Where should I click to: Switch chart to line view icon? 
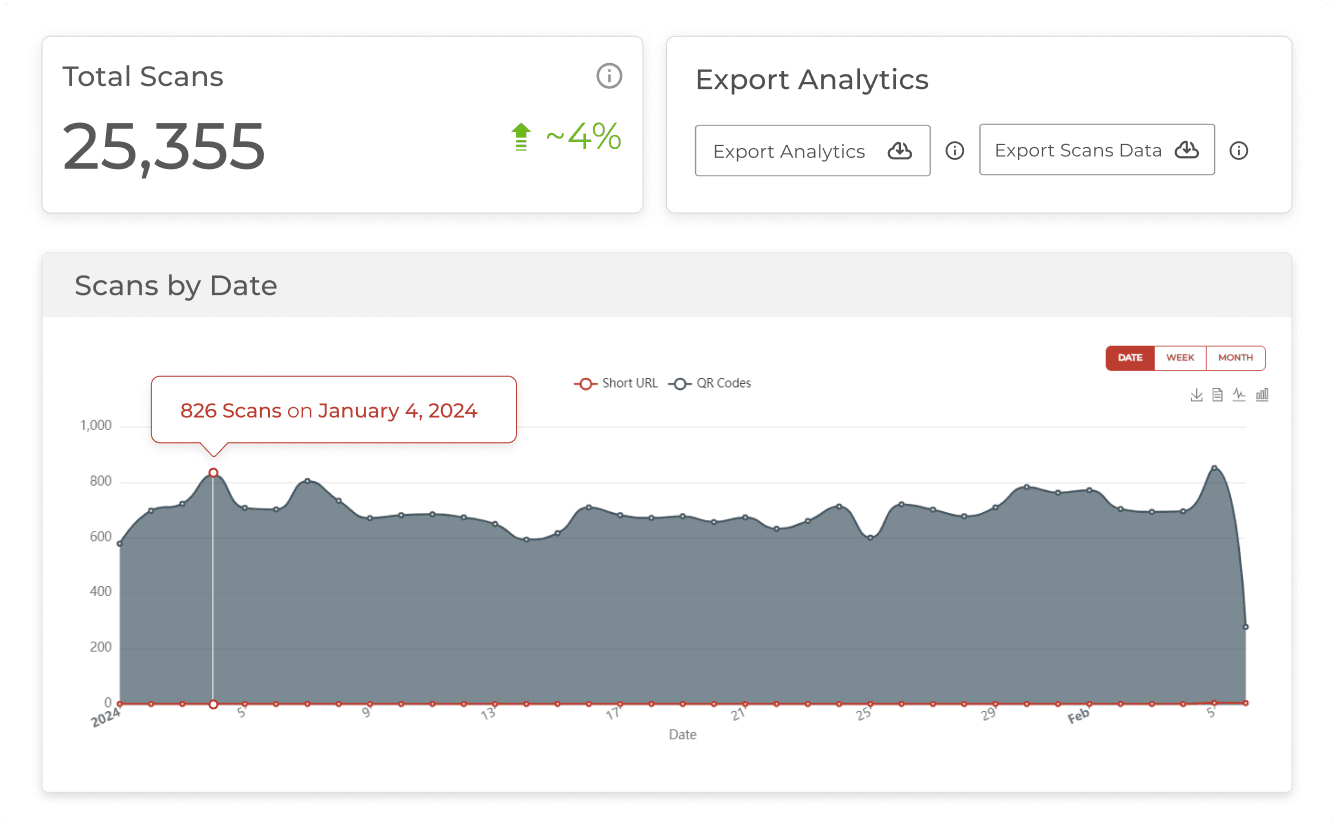point(1239,395)
